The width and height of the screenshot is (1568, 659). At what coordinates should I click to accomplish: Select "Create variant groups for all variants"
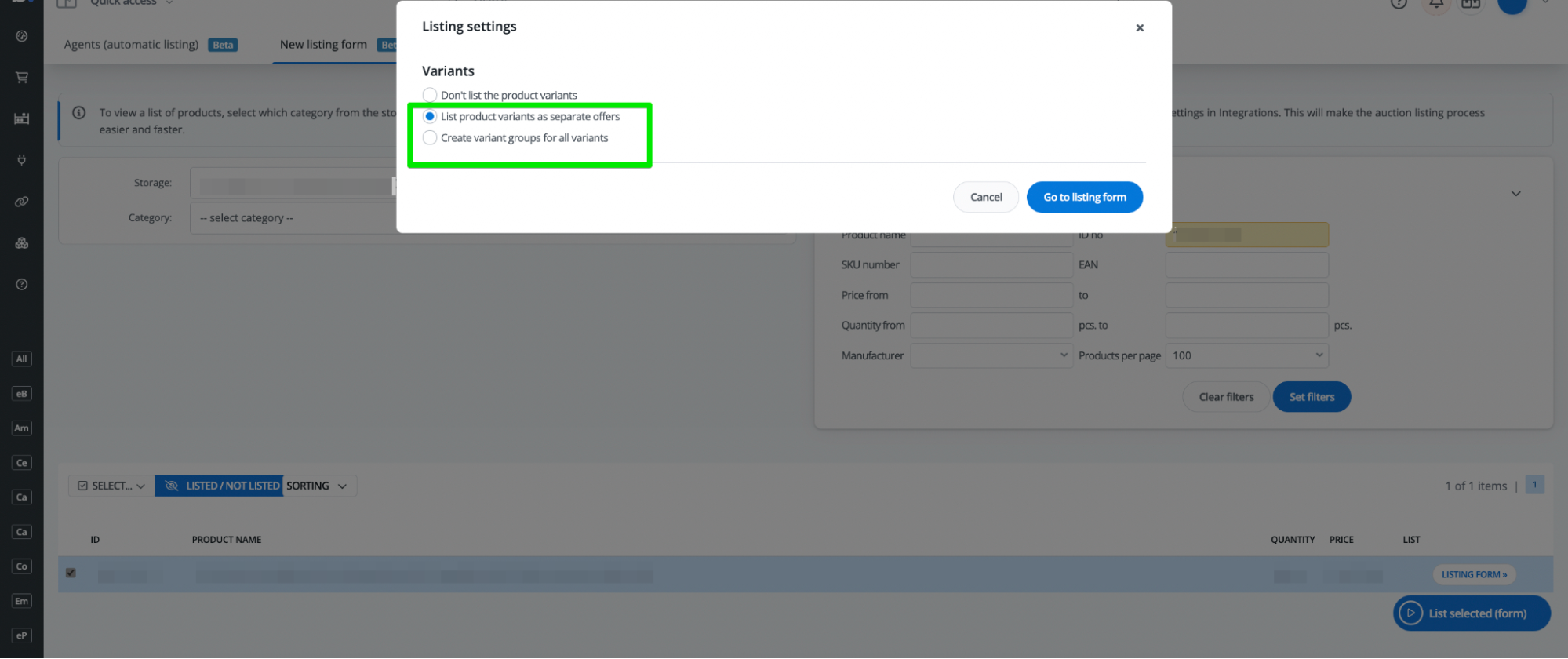[430, 138]
